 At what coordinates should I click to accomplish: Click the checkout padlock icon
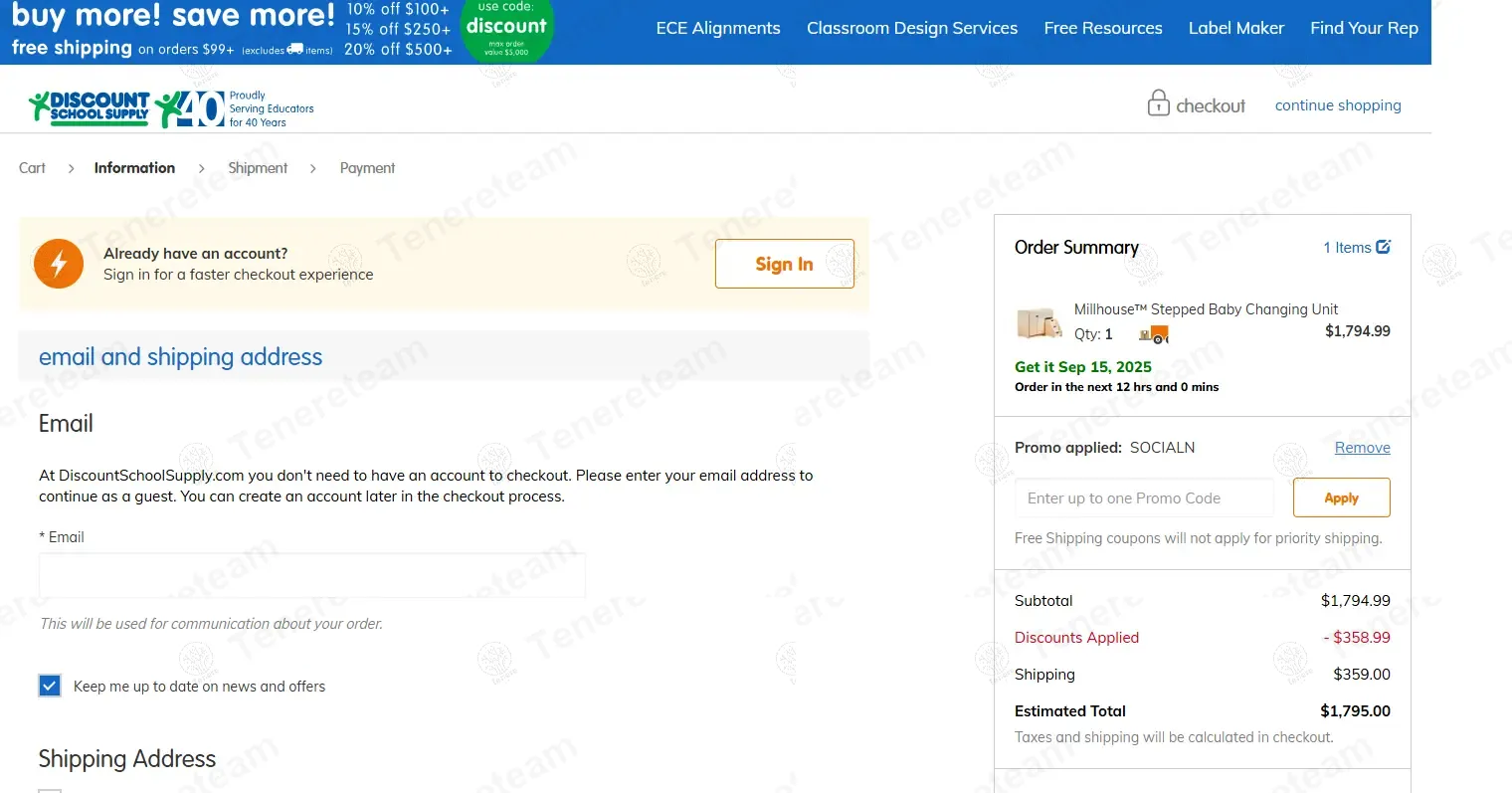pyautogui.click(x=1158, y=103)
